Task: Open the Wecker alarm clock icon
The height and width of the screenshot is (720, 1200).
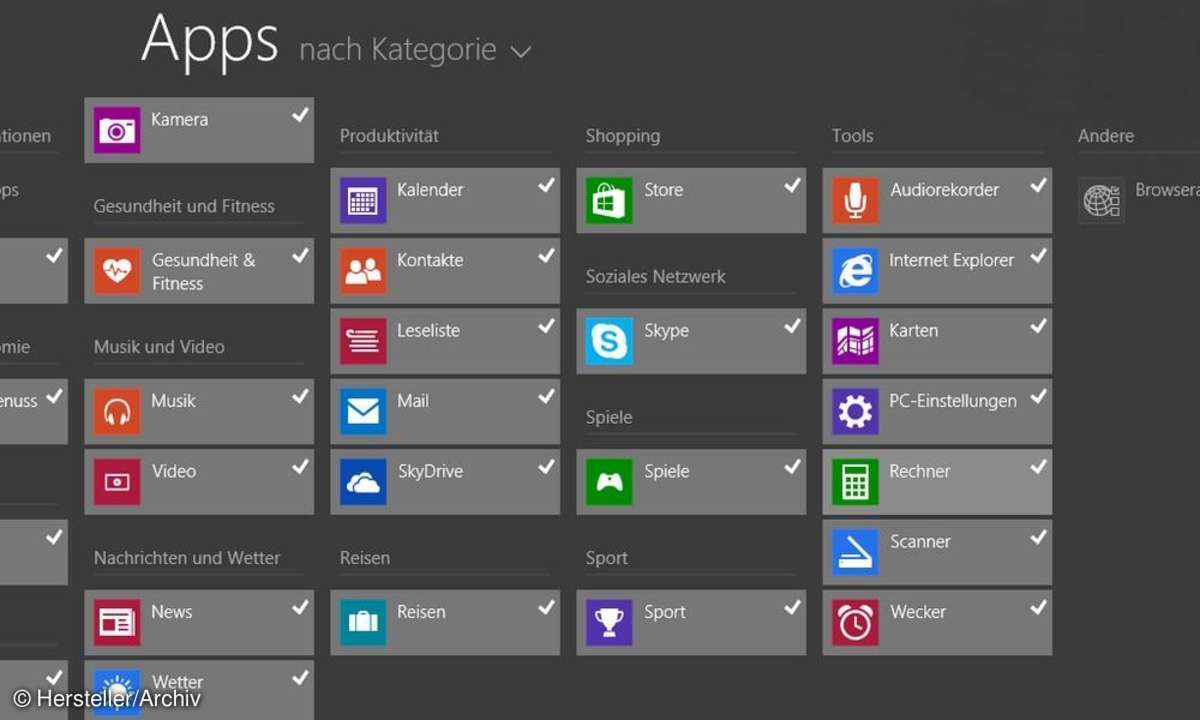Action: 855,623
